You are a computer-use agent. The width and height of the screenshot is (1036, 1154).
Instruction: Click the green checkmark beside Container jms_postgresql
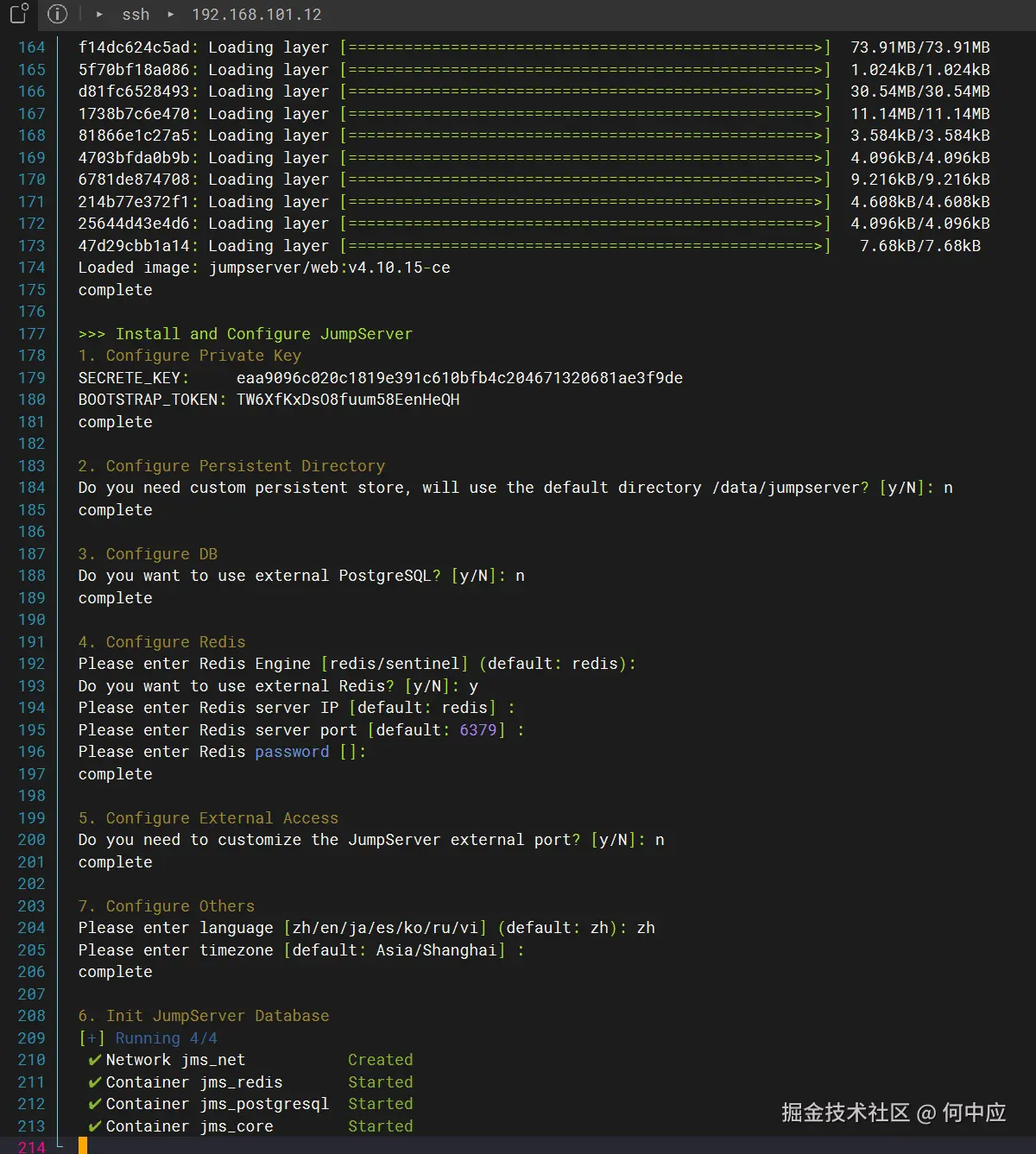coord(95,1104)
